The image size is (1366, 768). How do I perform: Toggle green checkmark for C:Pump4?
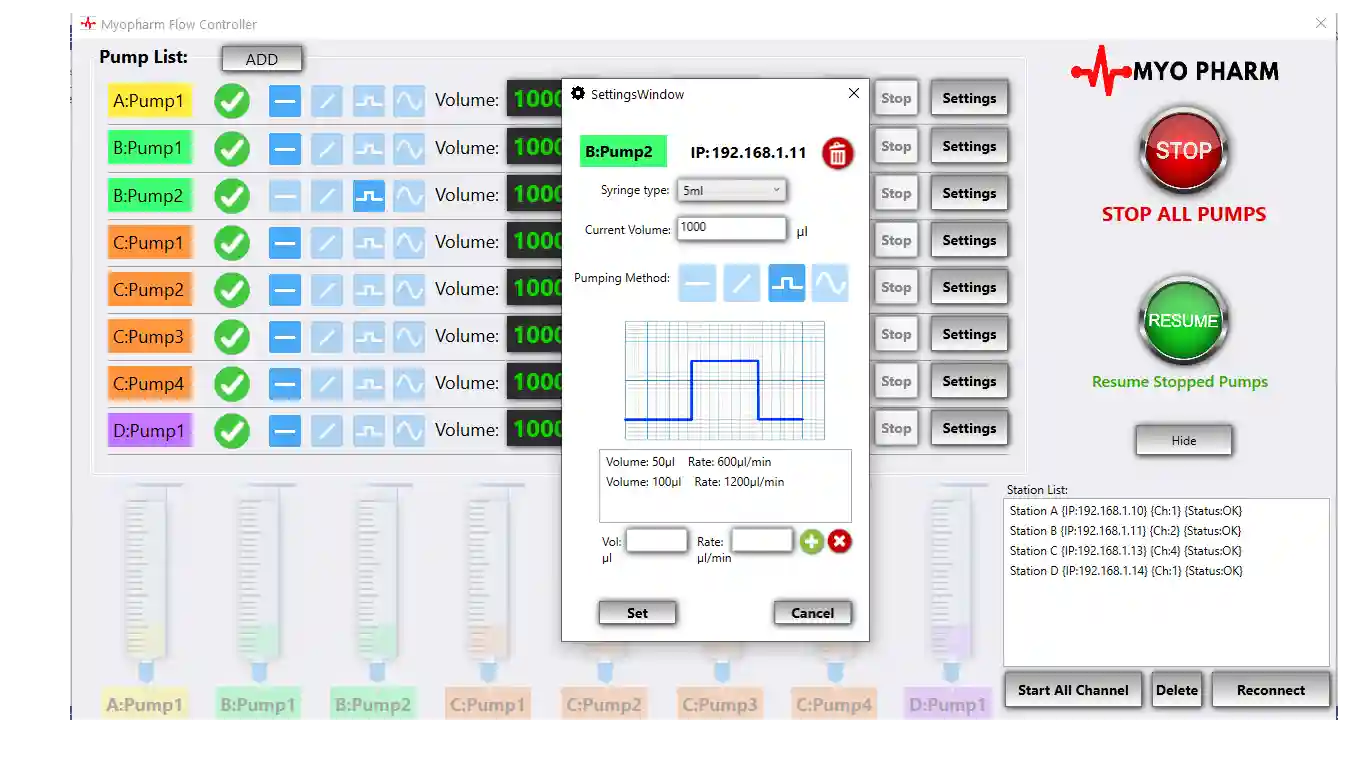coord(232,383)
